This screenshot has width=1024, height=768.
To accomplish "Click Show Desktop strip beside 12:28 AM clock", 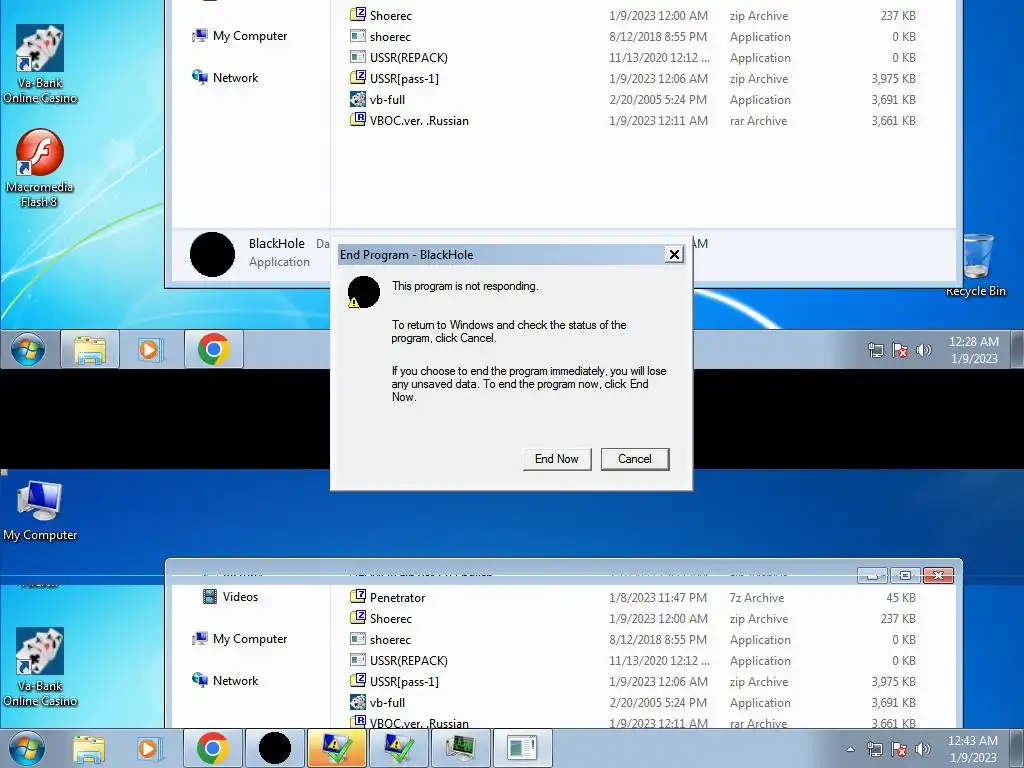I will (1017, 349).
